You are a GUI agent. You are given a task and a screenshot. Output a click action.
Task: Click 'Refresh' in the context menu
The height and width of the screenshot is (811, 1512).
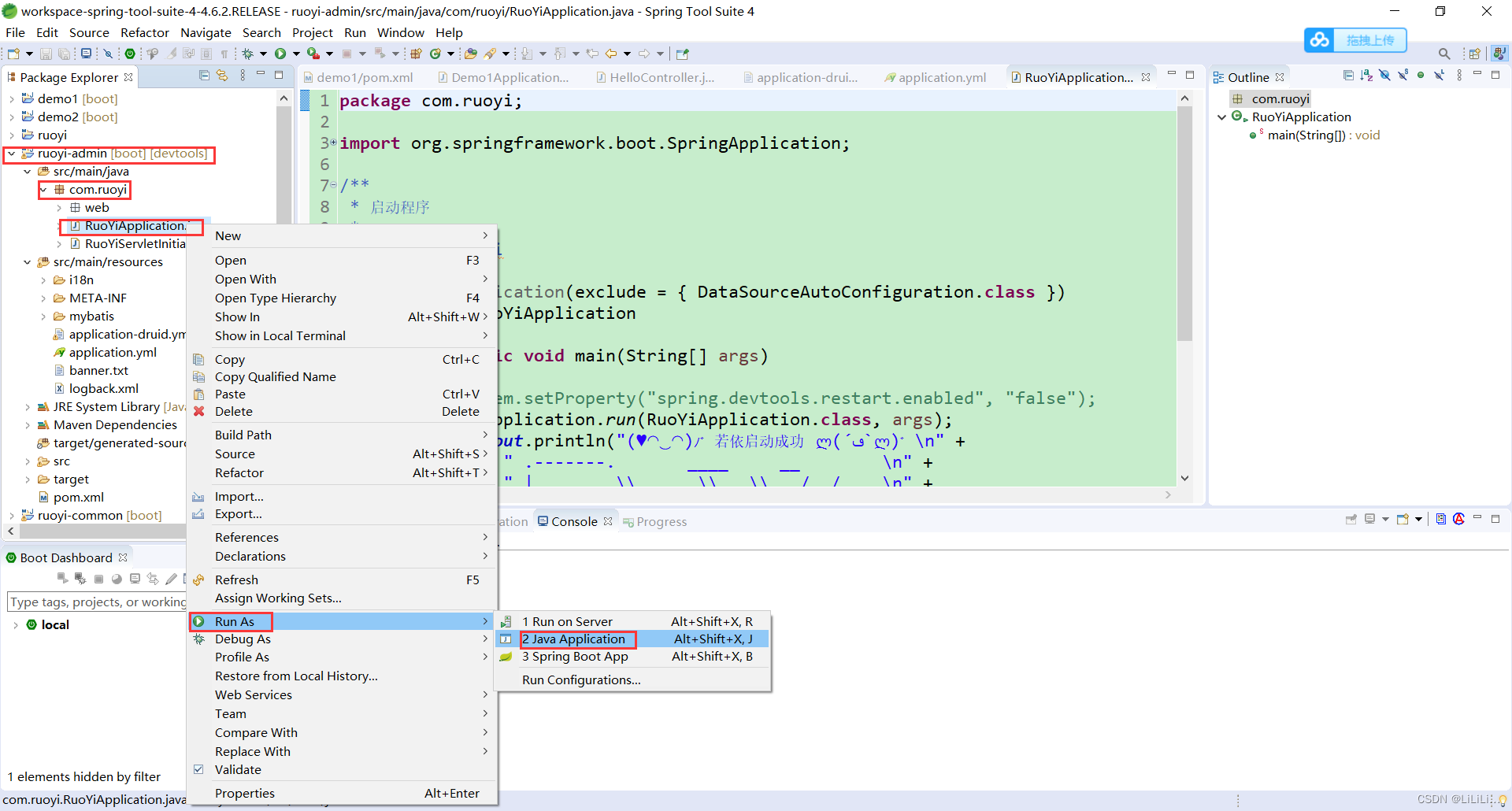pos(236,580)
